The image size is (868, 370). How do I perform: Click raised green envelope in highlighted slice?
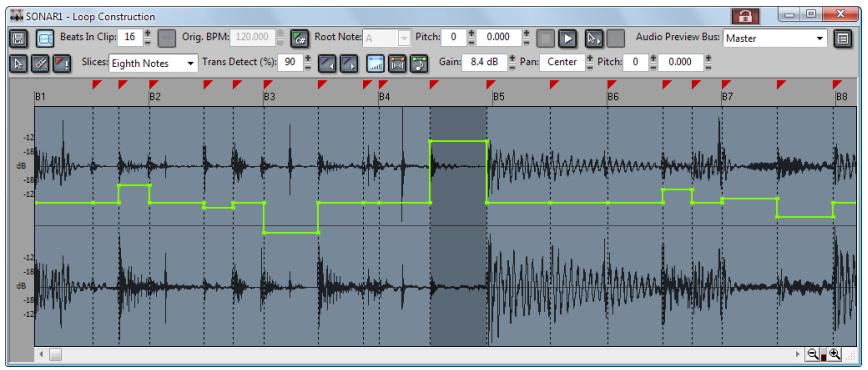(x=458, y=141)
